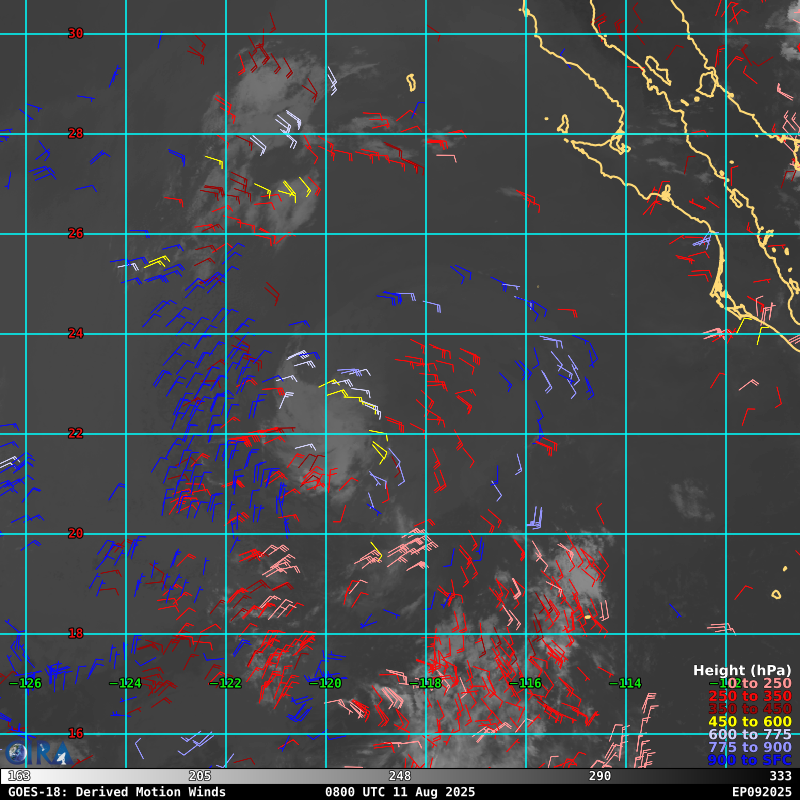800x800 pixels.
Task: Click the 18 latitude label
Action: click(x=75, y=633)
